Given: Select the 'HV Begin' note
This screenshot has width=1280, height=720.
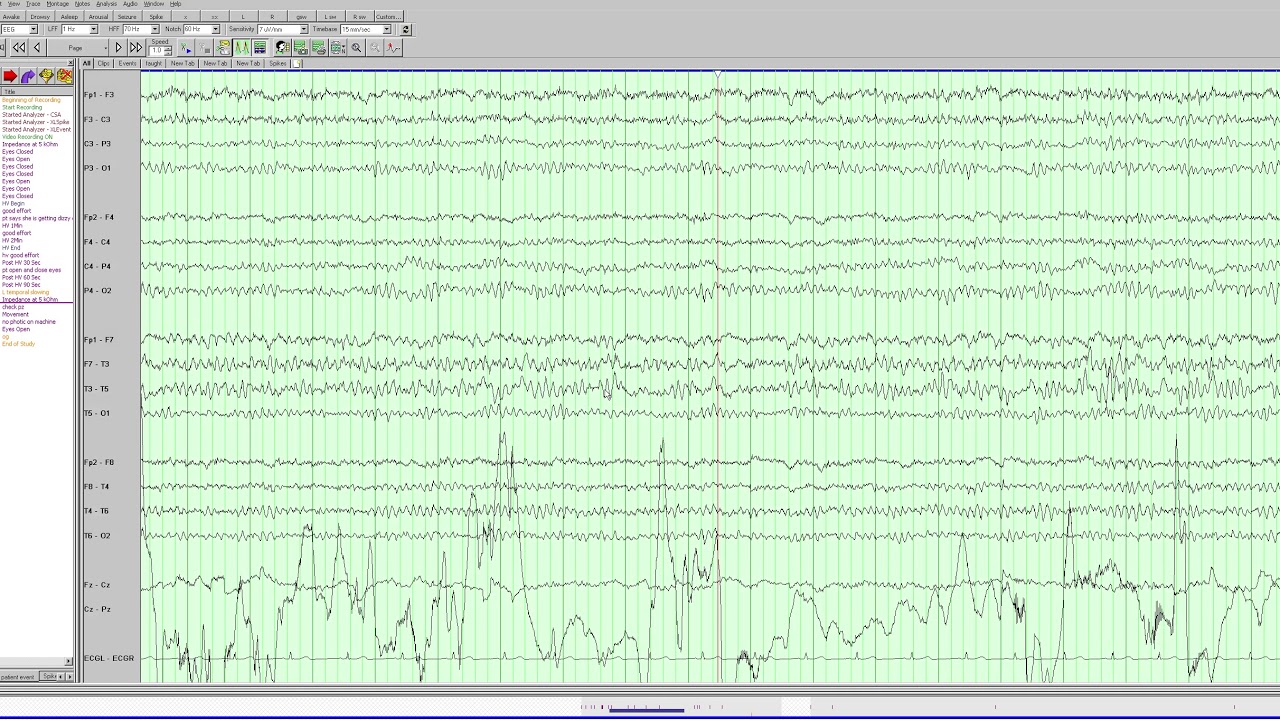Looking at the screenshot, I should 13,203.
